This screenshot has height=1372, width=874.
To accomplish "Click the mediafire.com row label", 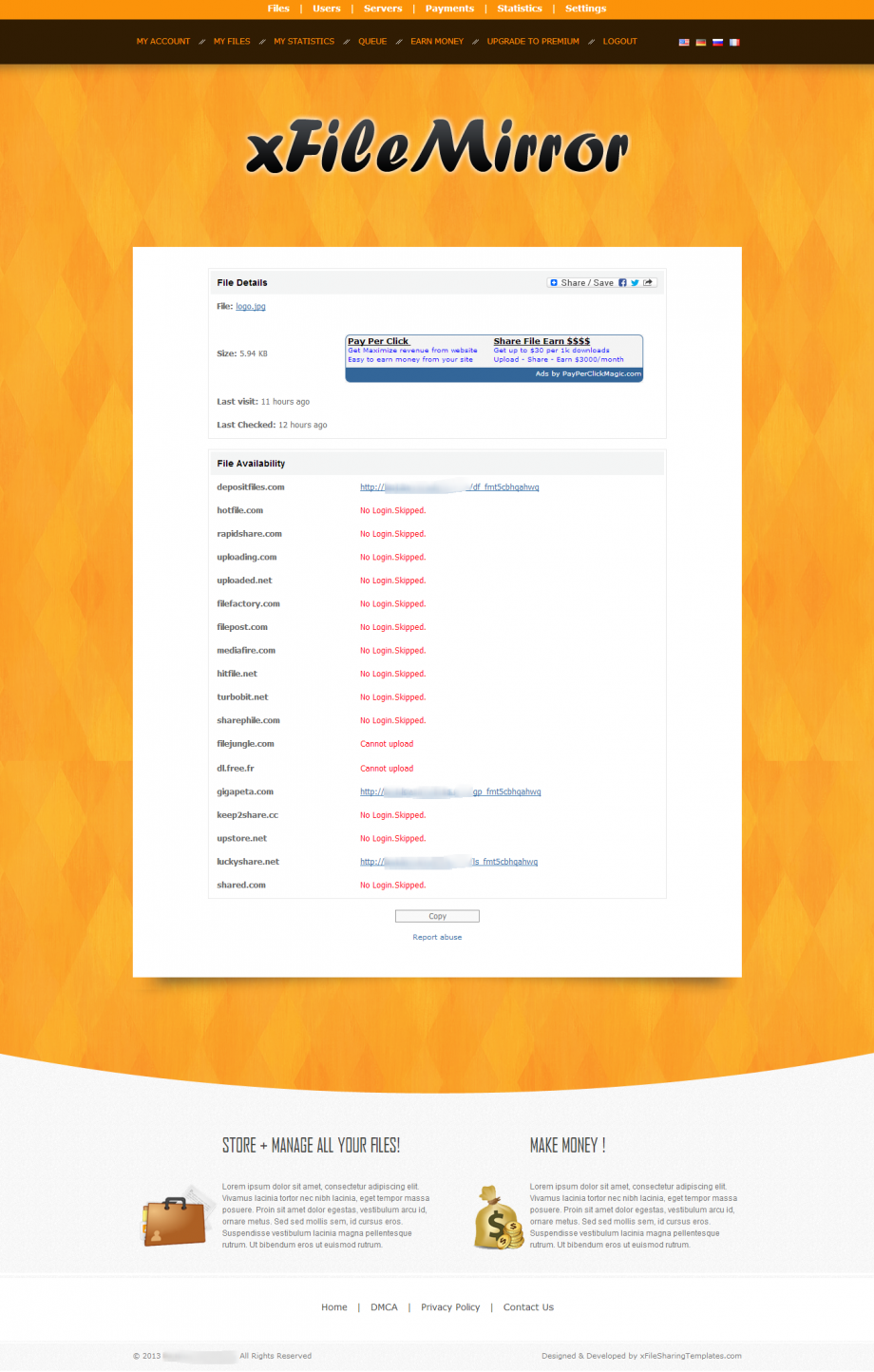I will [x=246, y=651].
